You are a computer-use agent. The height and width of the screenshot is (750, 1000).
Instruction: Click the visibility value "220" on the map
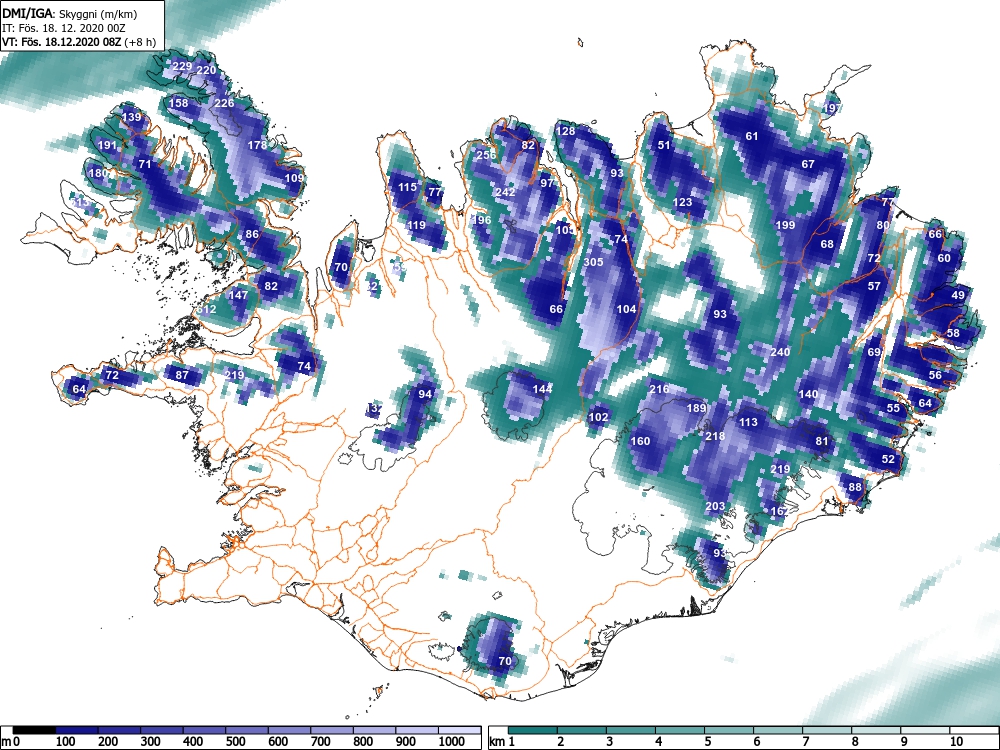click(206, 71)
